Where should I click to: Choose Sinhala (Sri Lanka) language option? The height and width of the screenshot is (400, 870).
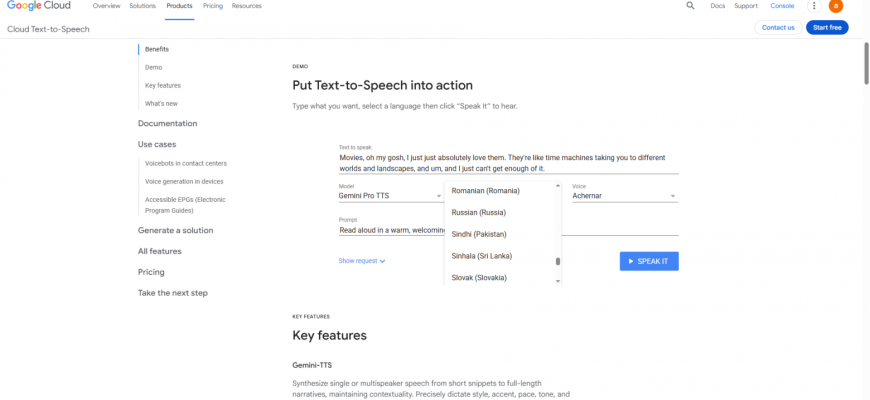pos(482,256)
